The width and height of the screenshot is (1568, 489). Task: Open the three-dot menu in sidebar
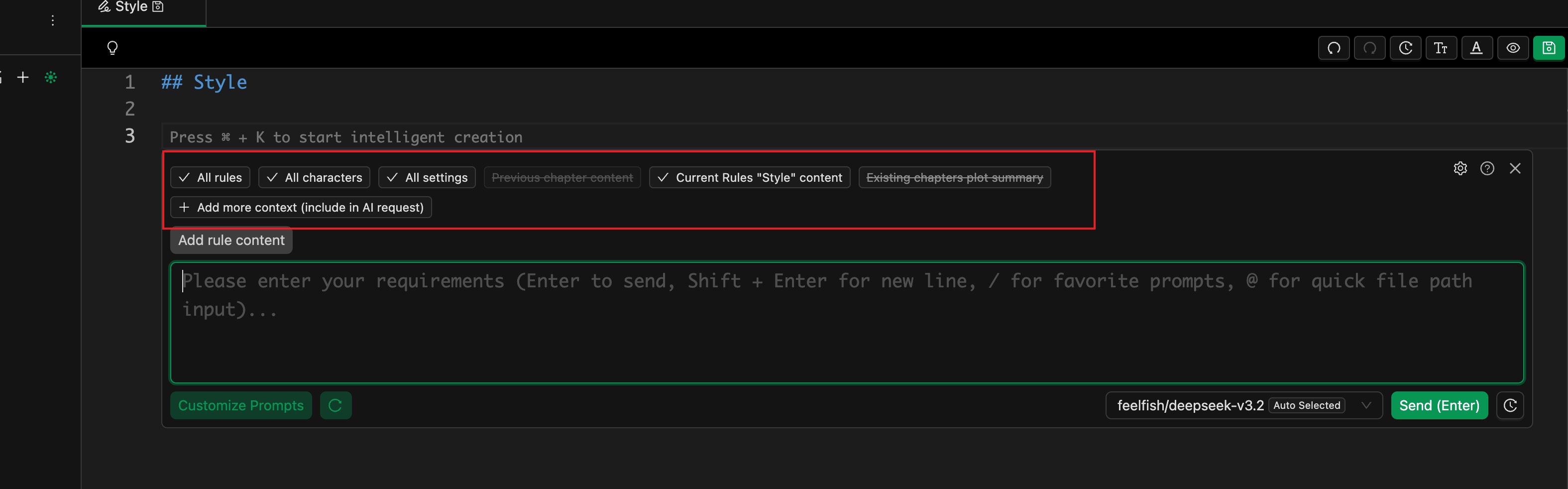pyautogui.click(x=53, y=21)
